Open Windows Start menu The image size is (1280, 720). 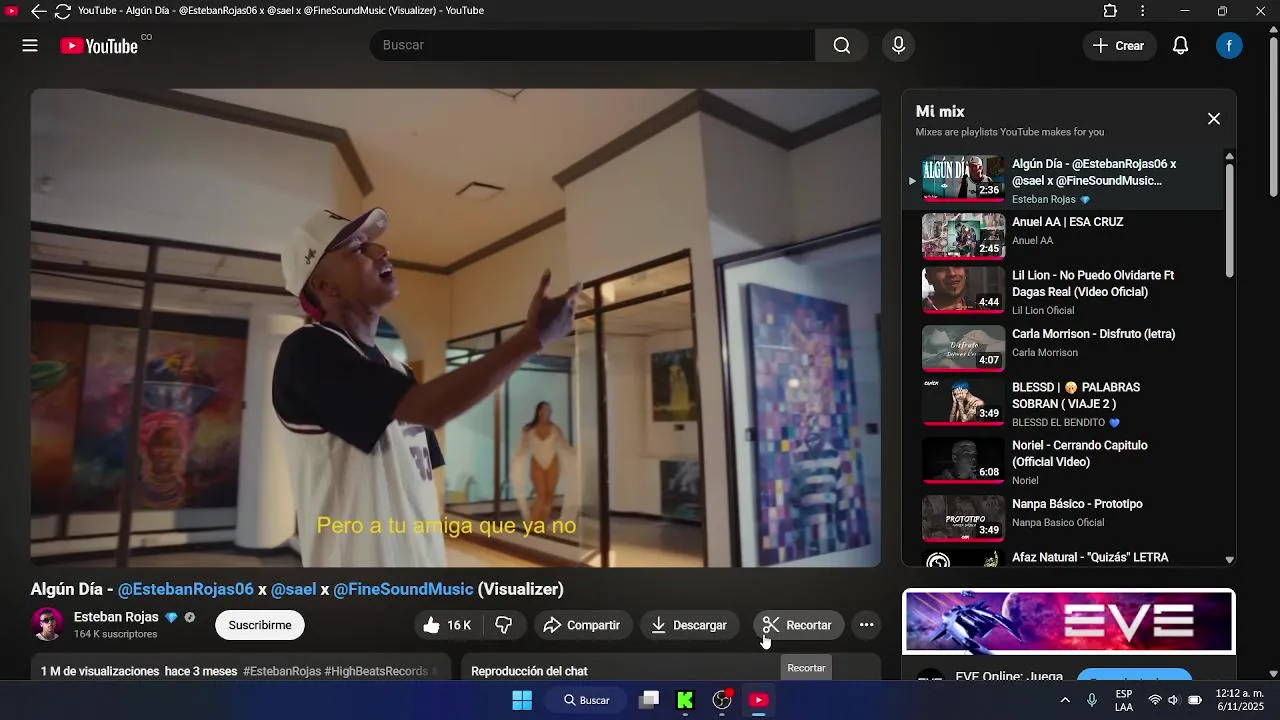[522, 700]
